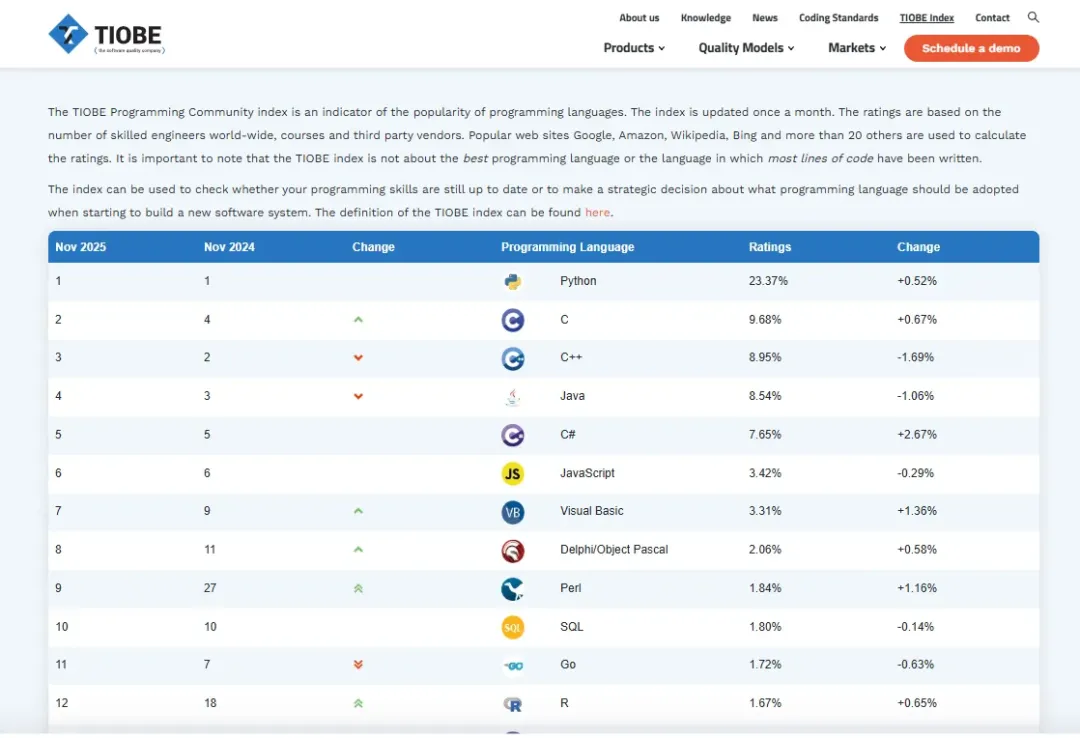The image size is (1080, 738).
Task: Click red down arrow in Java row
Action: point(358,396)
